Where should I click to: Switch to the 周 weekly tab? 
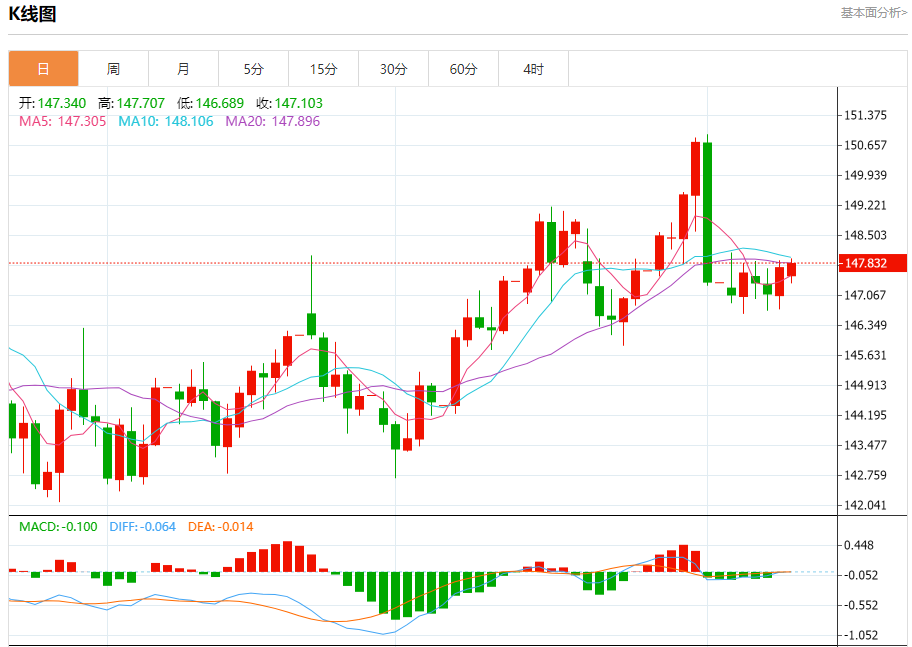(113, 69)
